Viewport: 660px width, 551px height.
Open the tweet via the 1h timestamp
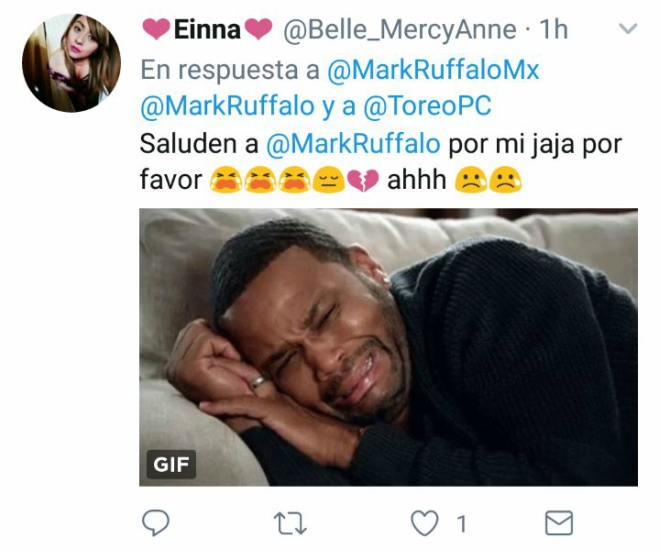tap(554, 30)
